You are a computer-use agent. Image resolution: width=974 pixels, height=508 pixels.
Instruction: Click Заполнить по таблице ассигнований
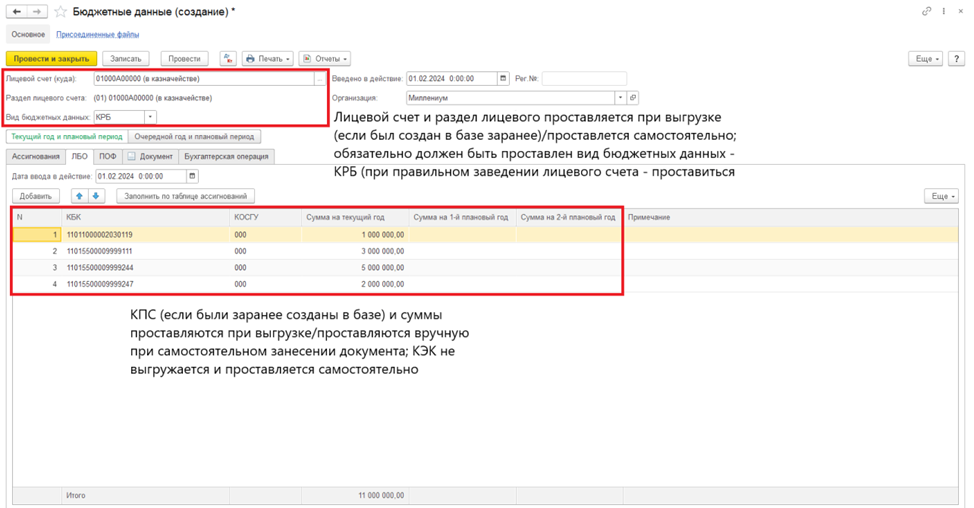pos(186,196)
